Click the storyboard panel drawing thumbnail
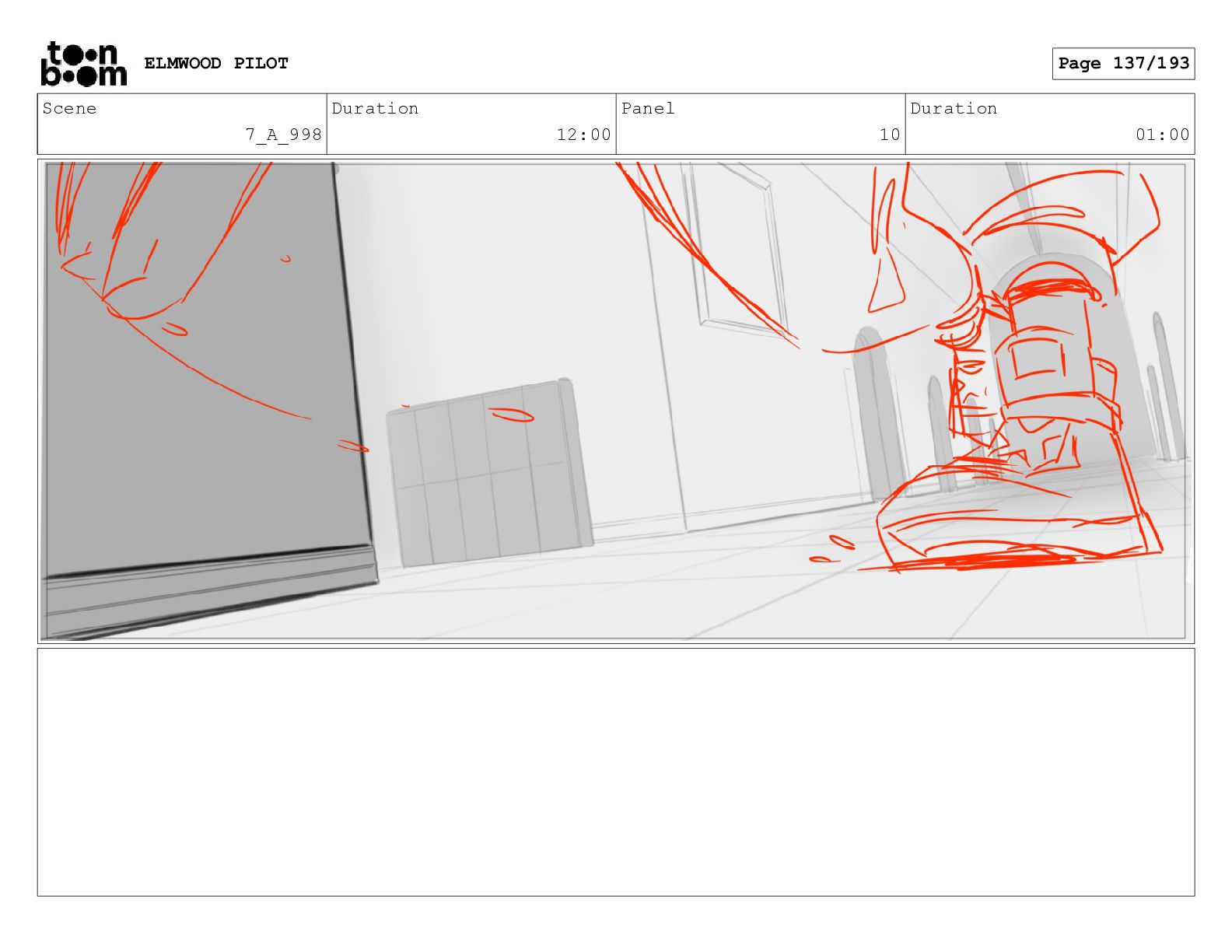The image size is (1232, 952). (x=615, y=401)
